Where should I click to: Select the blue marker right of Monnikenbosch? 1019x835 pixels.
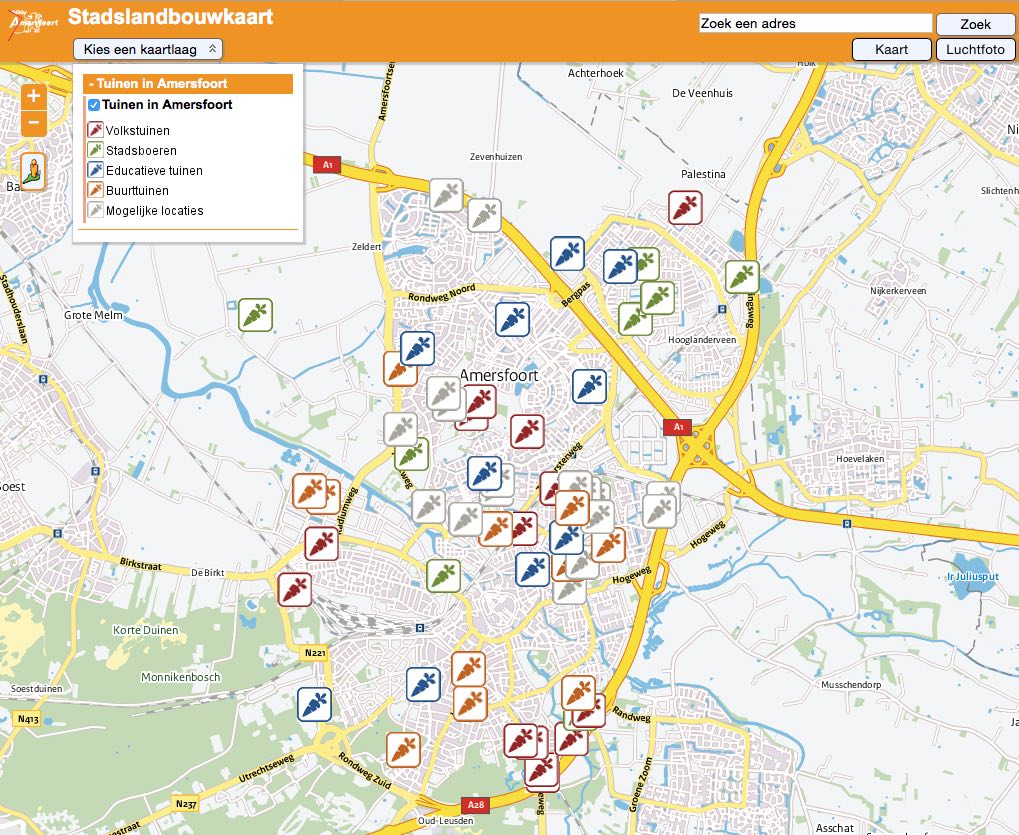click(314, 704)
